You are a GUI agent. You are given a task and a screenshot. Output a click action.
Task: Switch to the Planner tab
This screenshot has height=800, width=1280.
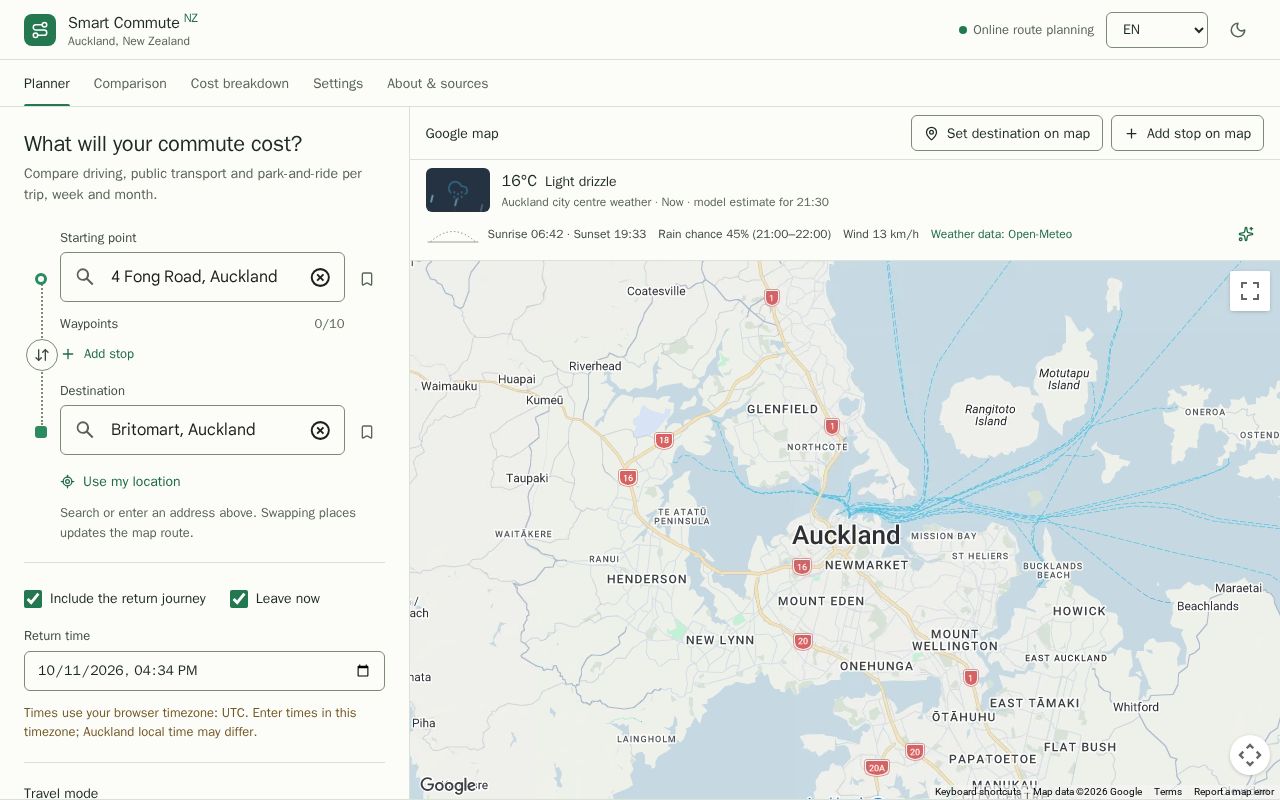[x=47, y=84]
